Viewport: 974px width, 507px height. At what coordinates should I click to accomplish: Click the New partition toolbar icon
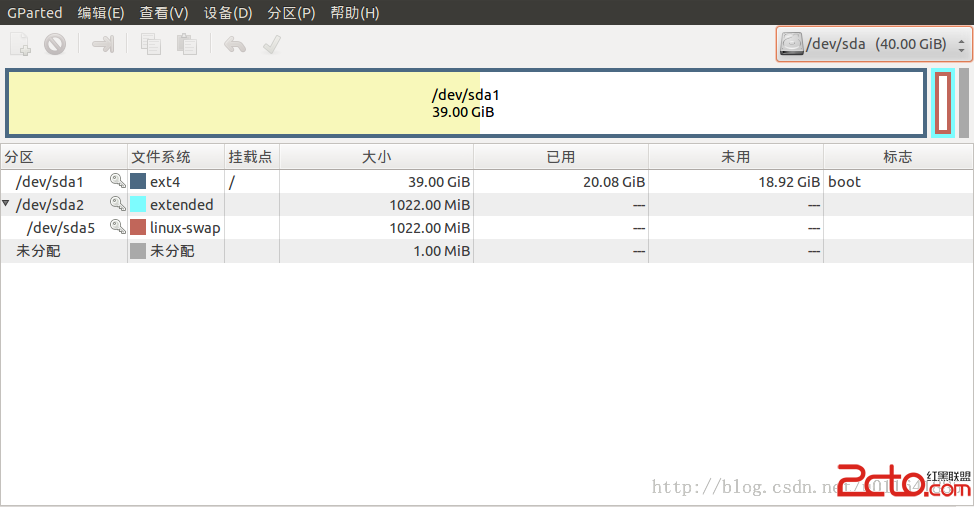pyautogui.click(x=20, y=44)
